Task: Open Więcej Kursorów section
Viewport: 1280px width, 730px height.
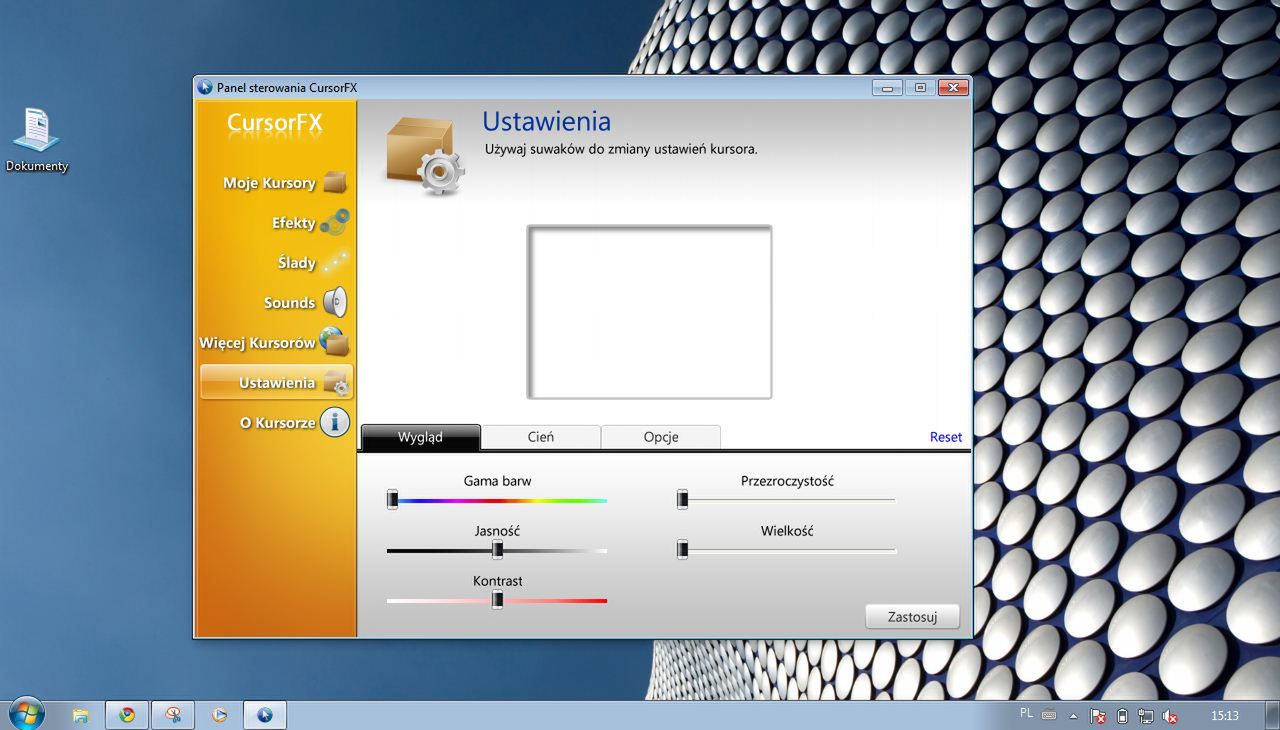Action: (274, 342)
